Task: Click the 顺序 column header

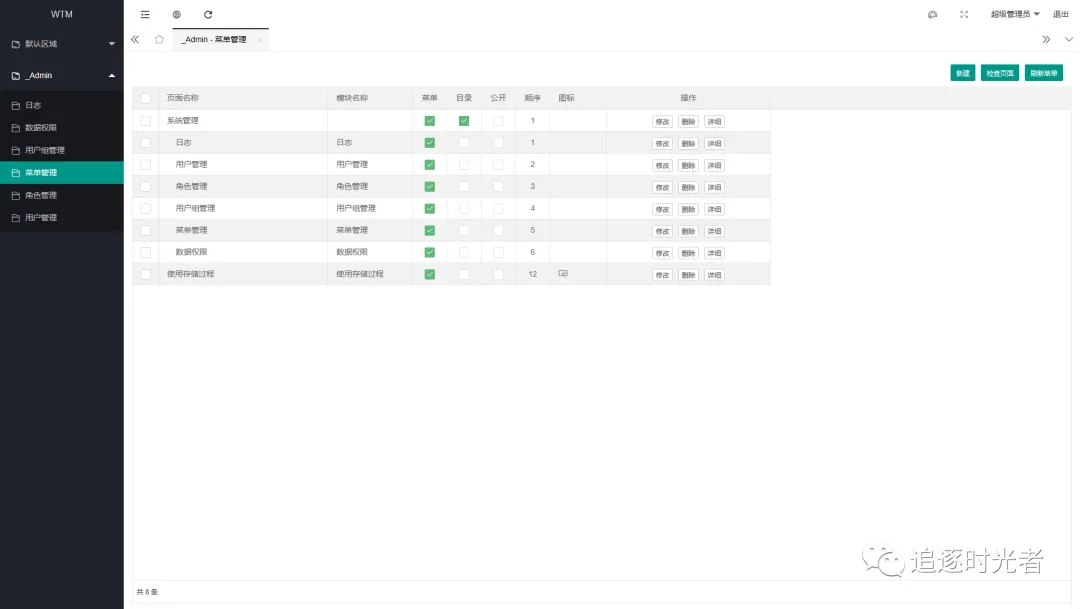Action: click(532, 98)
